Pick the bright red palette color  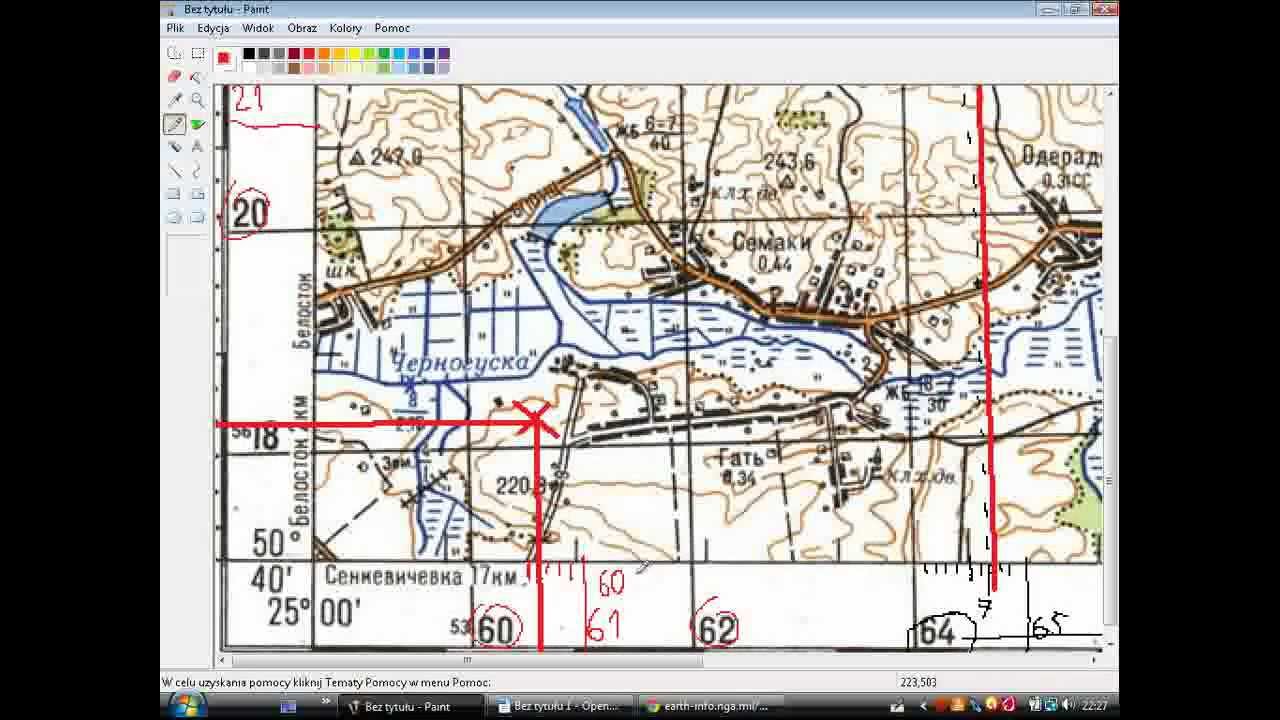pyautogui.click(x=309, y=53)
